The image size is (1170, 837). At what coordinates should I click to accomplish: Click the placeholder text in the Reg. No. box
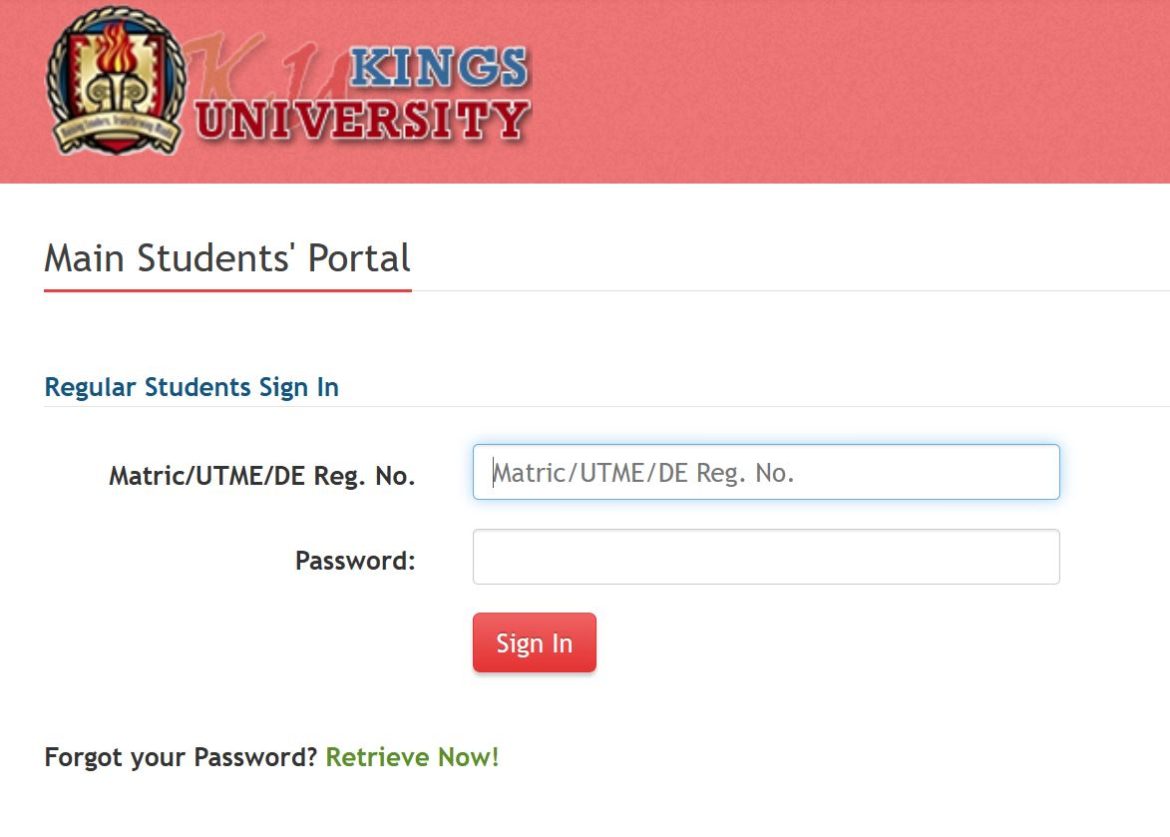[644, 472]
